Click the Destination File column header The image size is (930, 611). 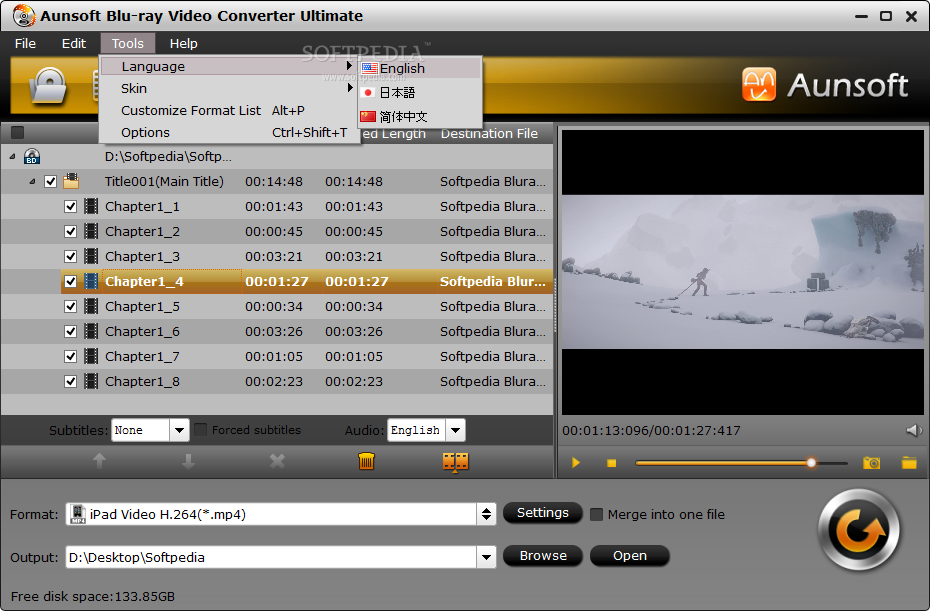coord(489,133)
